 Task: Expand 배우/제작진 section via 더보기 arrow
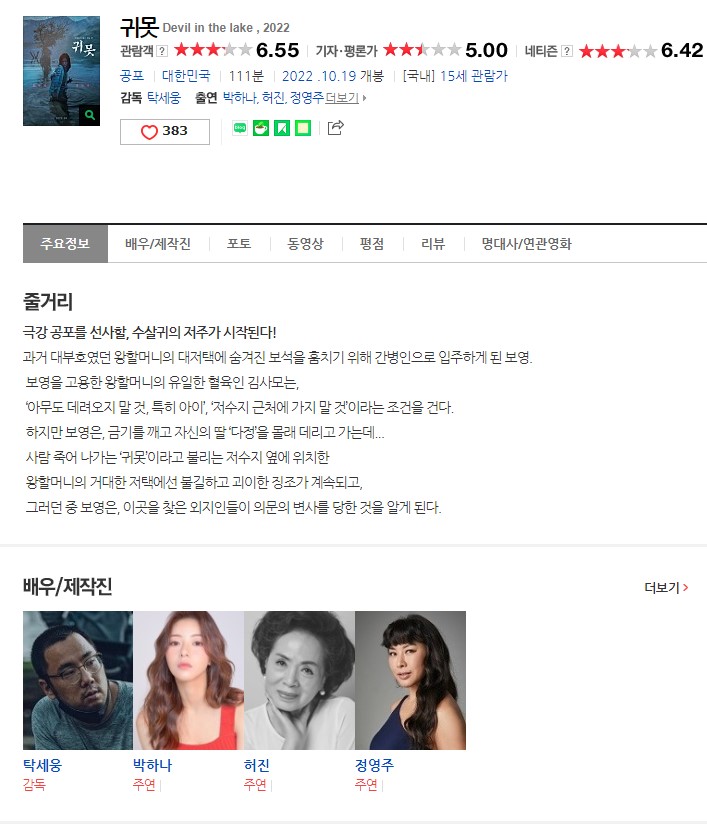point(666,587)
